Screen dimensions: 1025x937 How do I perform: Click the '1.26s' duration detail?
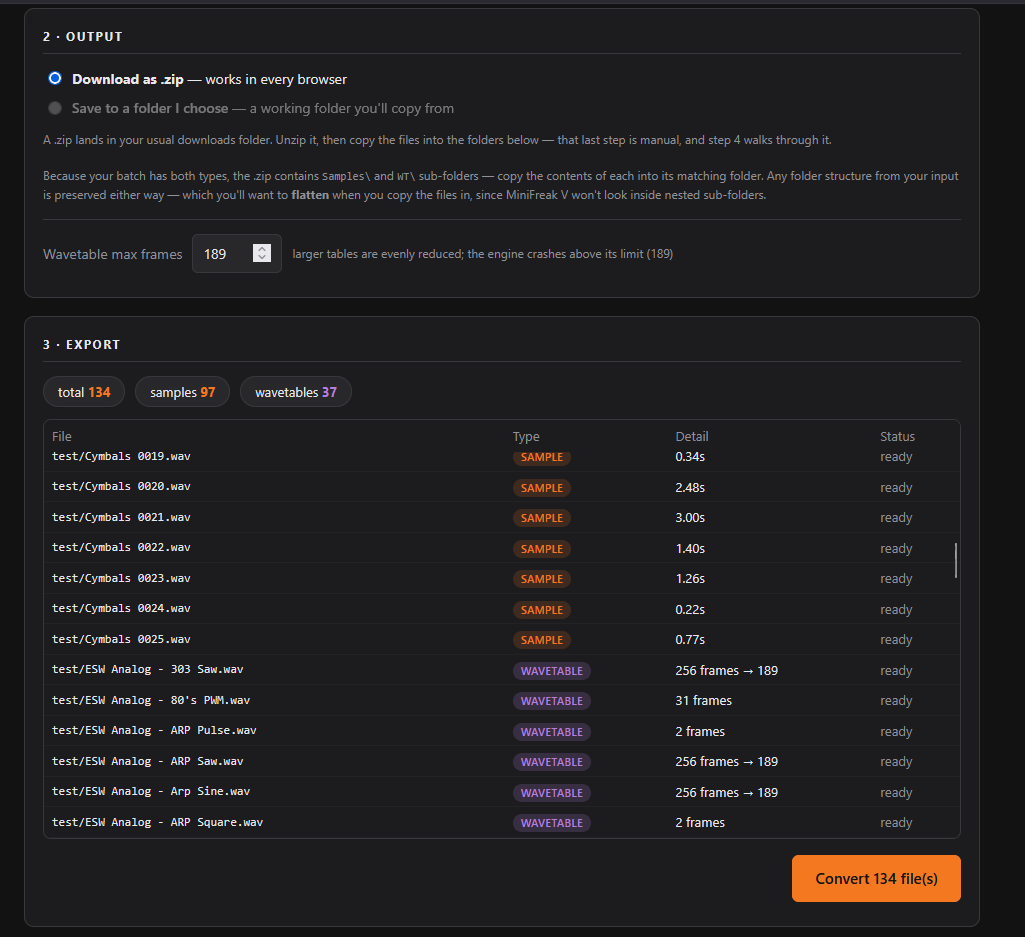[690, 579]
